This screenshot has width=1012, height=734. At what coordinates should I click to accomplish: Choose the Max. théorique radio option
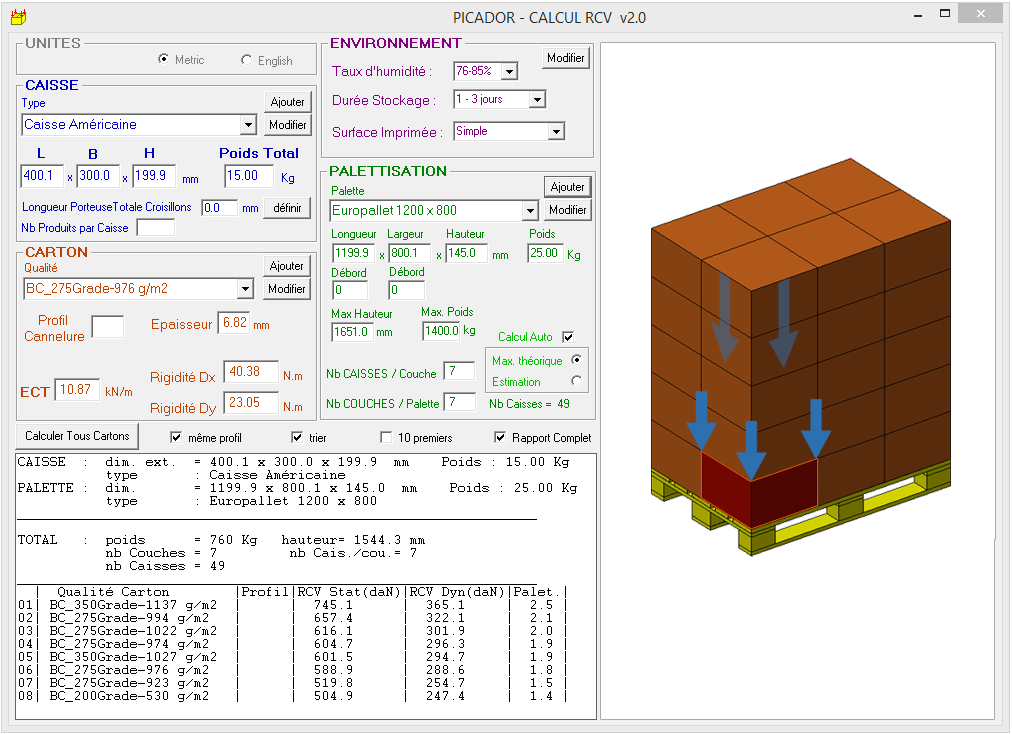(576, 360)
